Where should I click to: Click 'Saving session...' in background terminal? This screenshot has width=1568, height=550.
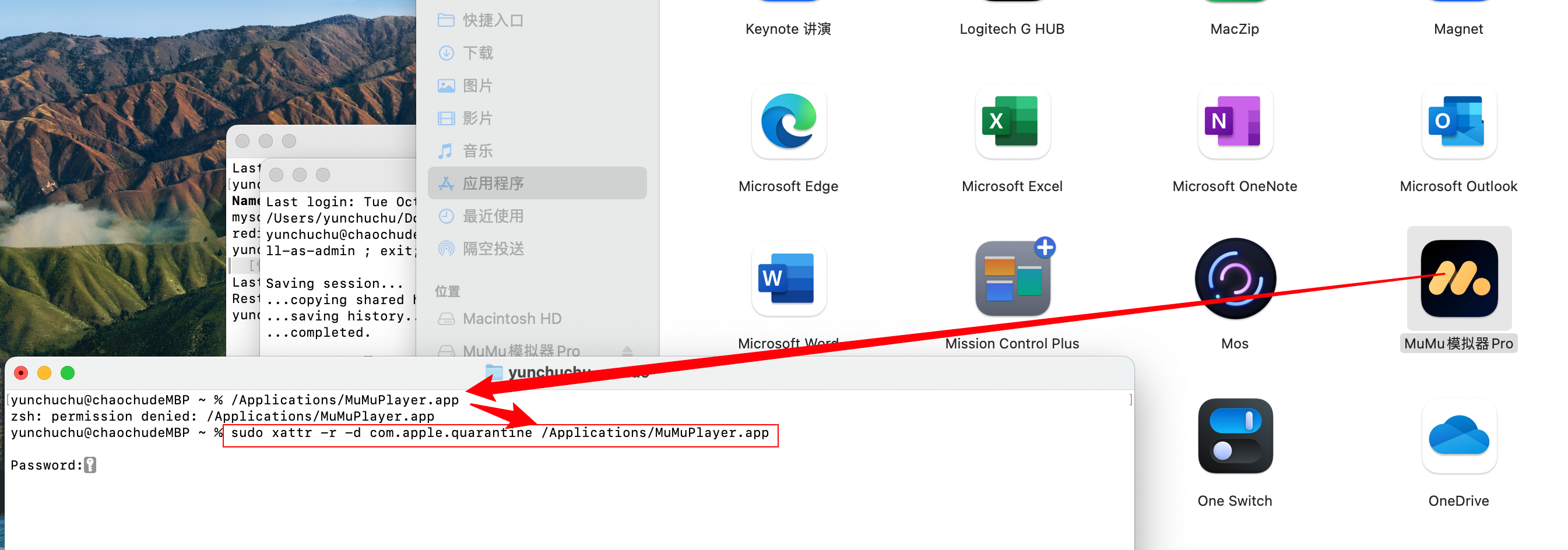(335, 283)
